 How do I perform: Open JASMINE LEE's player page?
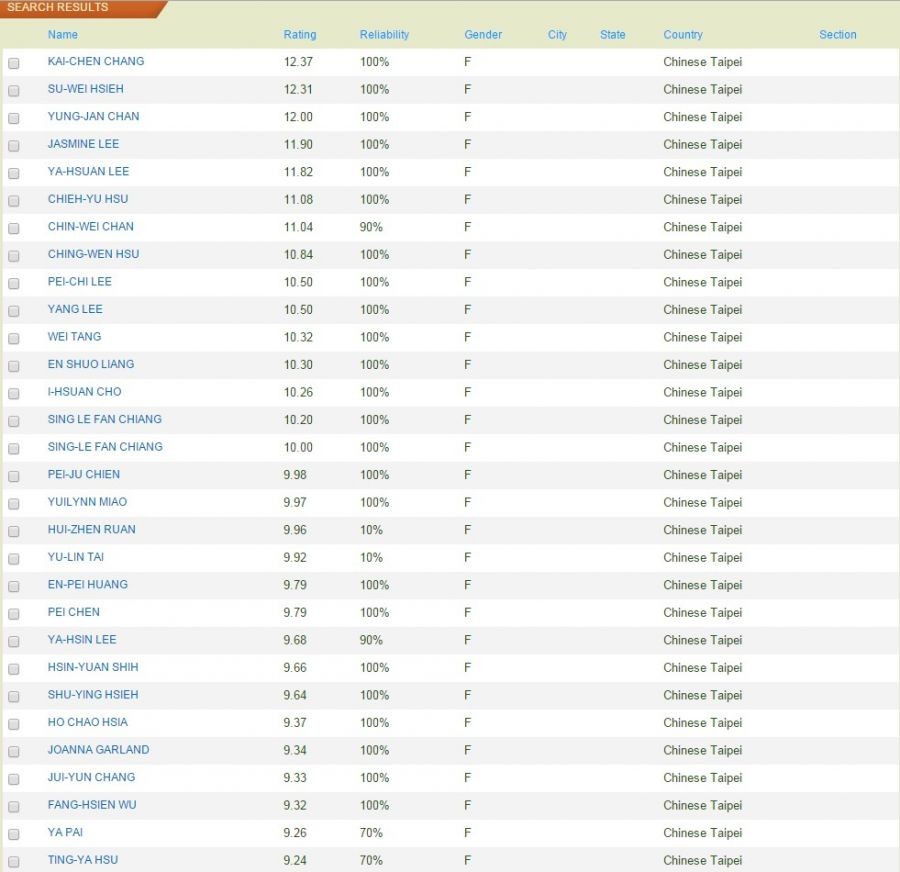coord(83,144)
